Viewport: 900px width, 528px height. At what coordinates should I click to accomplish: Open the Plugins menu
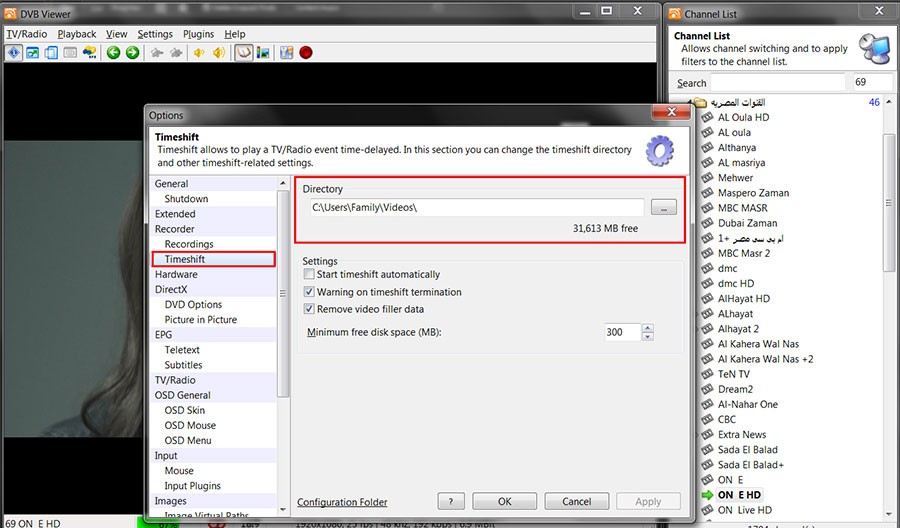(199, 34)
